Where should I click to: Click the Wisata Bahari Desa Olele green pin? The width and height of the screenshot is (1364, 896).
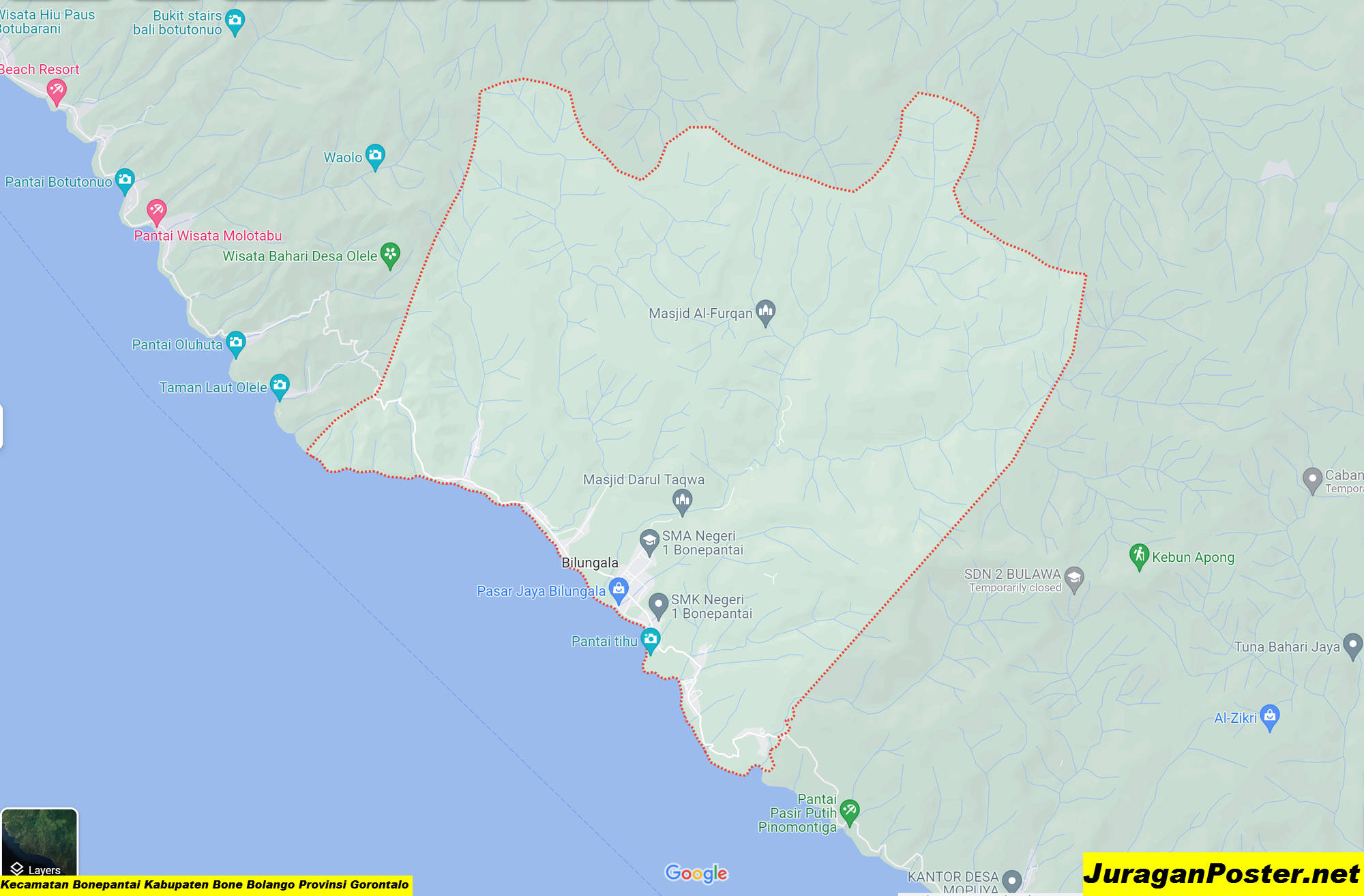390,256
